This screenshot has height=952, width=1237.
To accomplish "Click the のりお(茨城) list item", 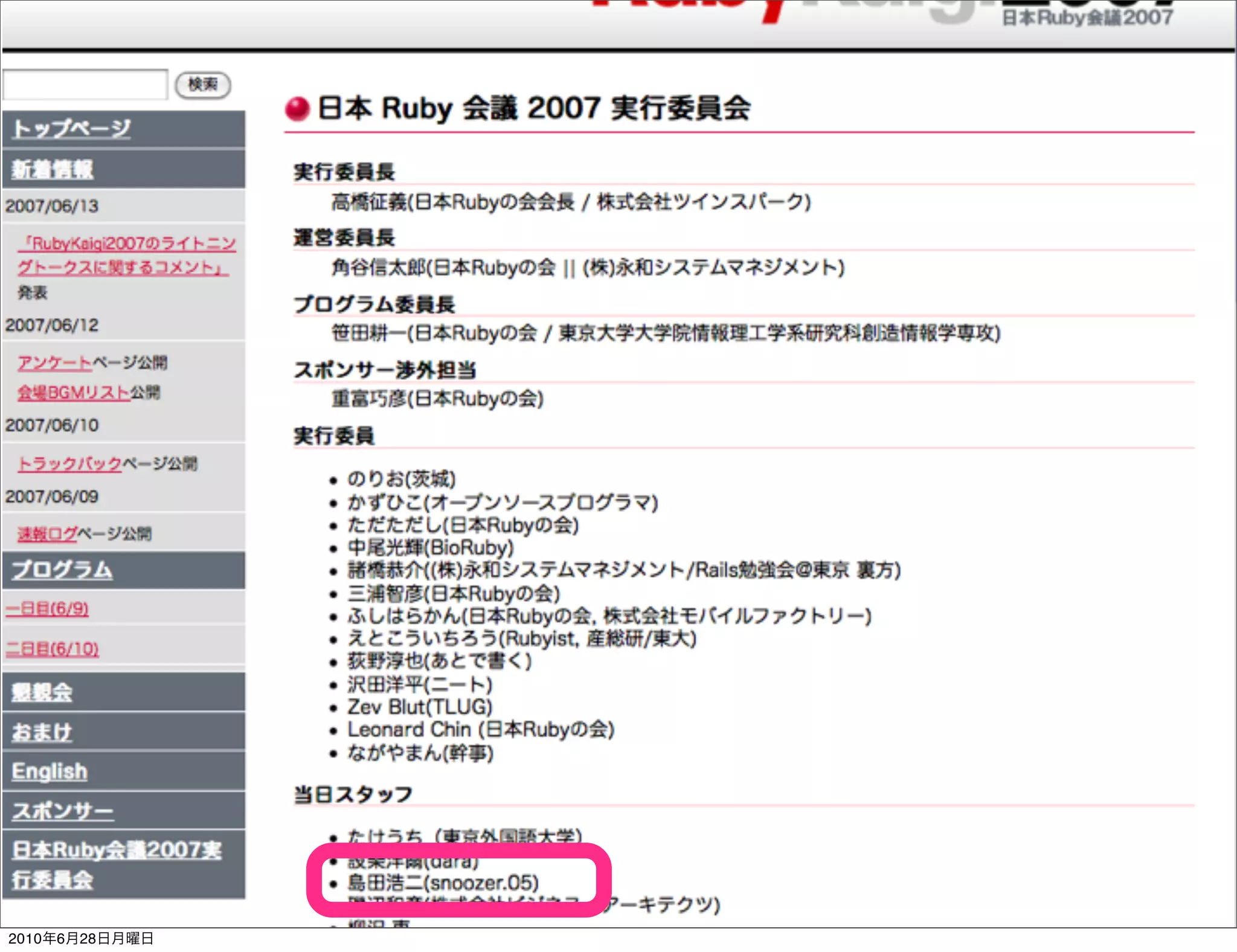I will coord(402,479).
